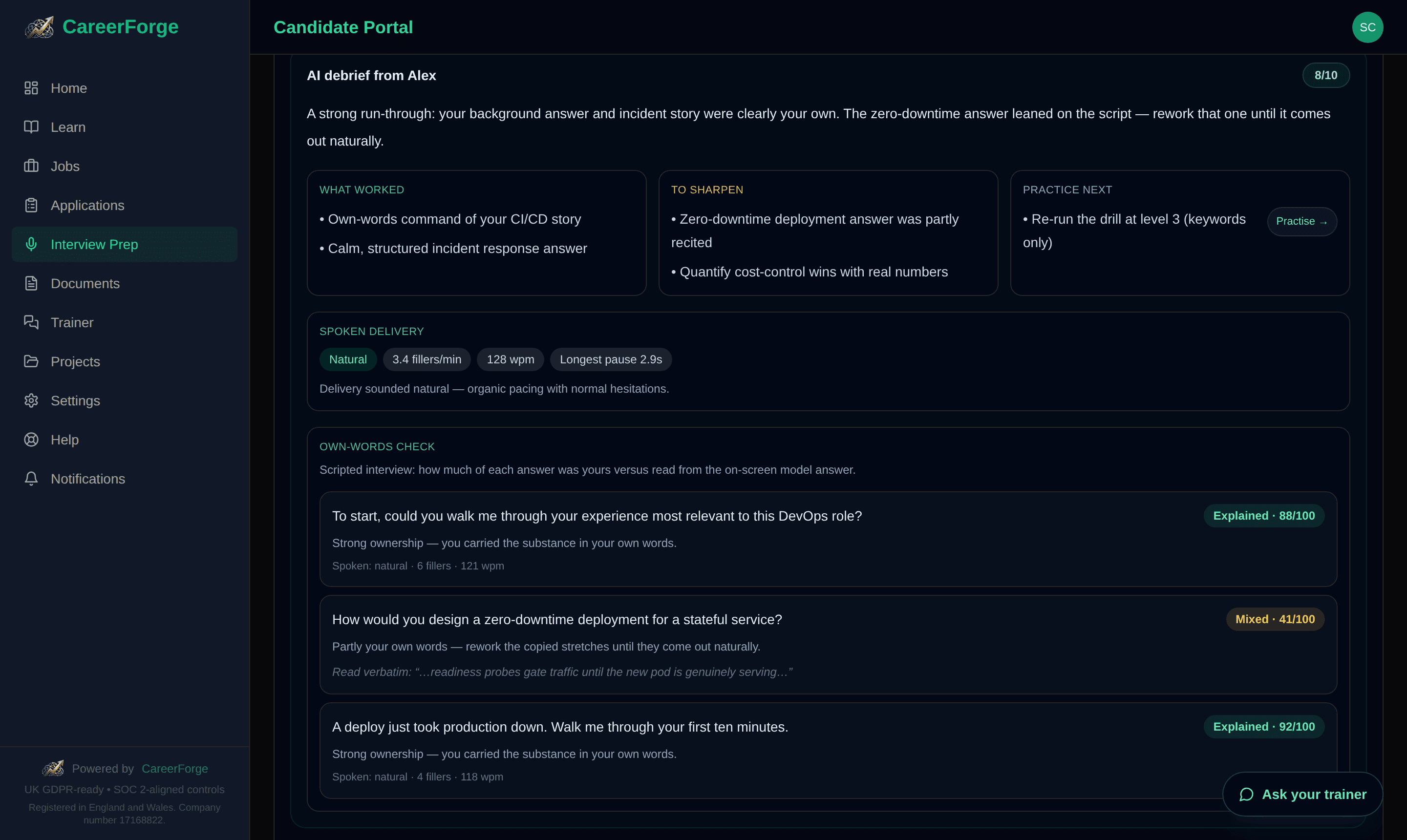Open Settings from the sidebar
1407x840 pixels.
[125, 400]
